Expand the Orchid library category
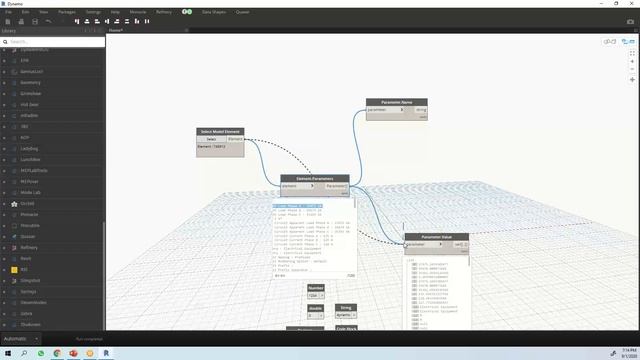 [x=27, y=204]
